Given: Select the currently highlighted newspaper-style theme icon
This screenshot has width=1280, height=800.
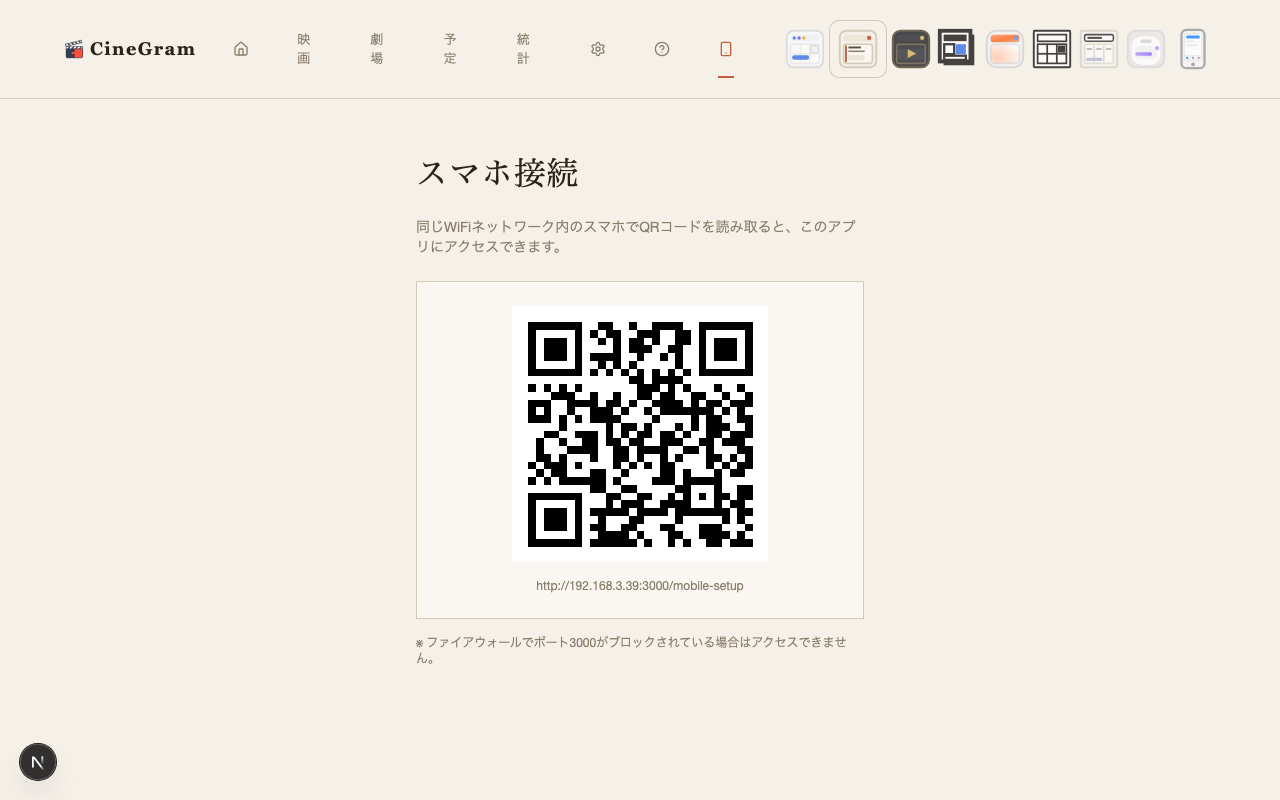Looking at the screenshot, I should tap(857, 48).
